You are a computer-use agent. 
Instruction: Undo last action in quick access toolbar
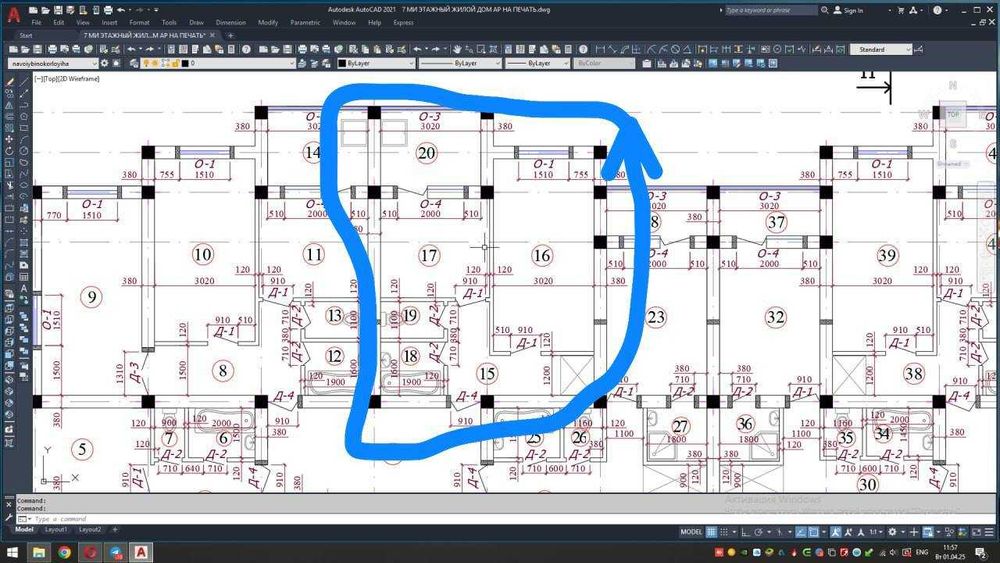coord(121,10)
